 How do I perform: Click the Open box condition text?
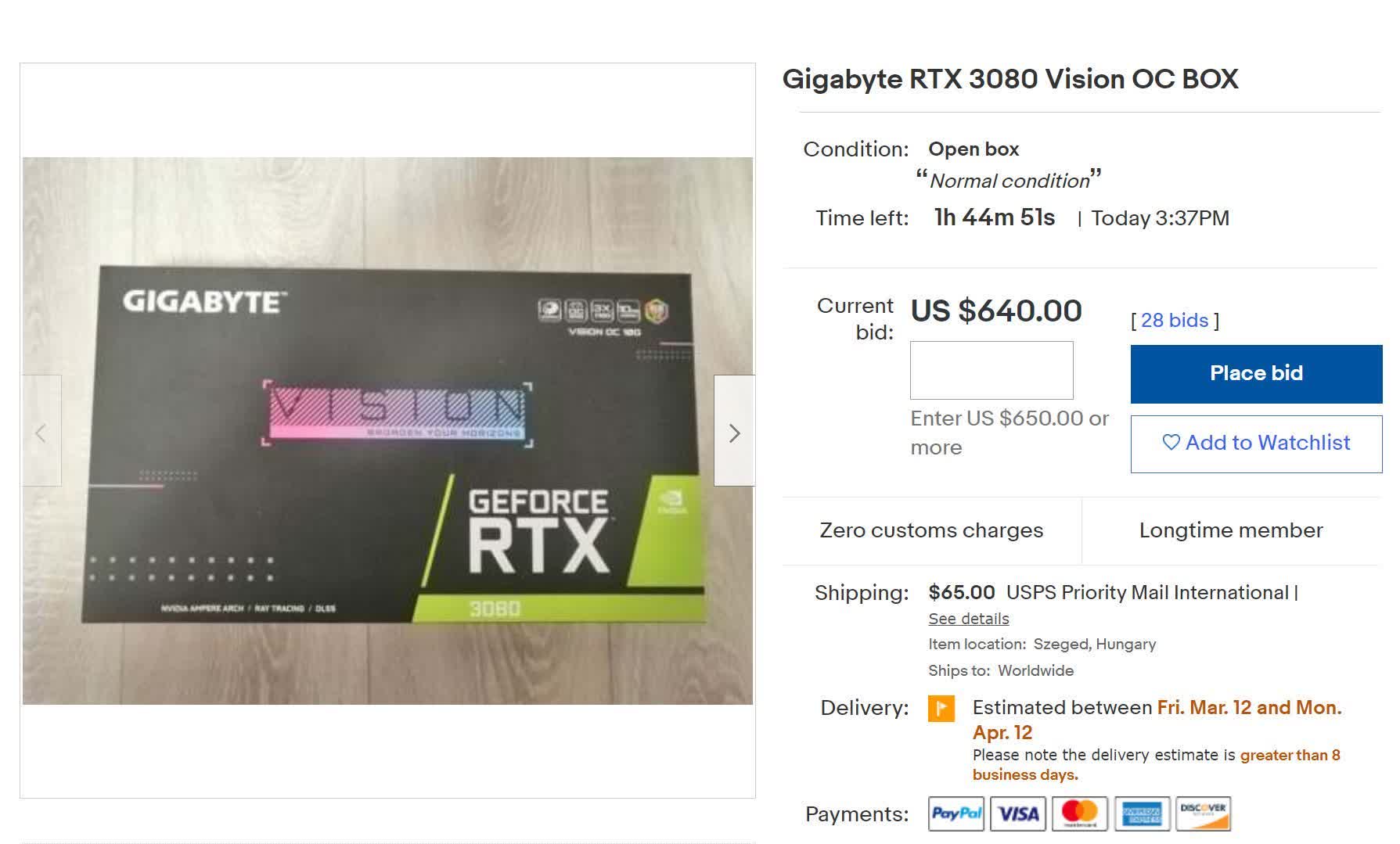[x=974, y=149]
